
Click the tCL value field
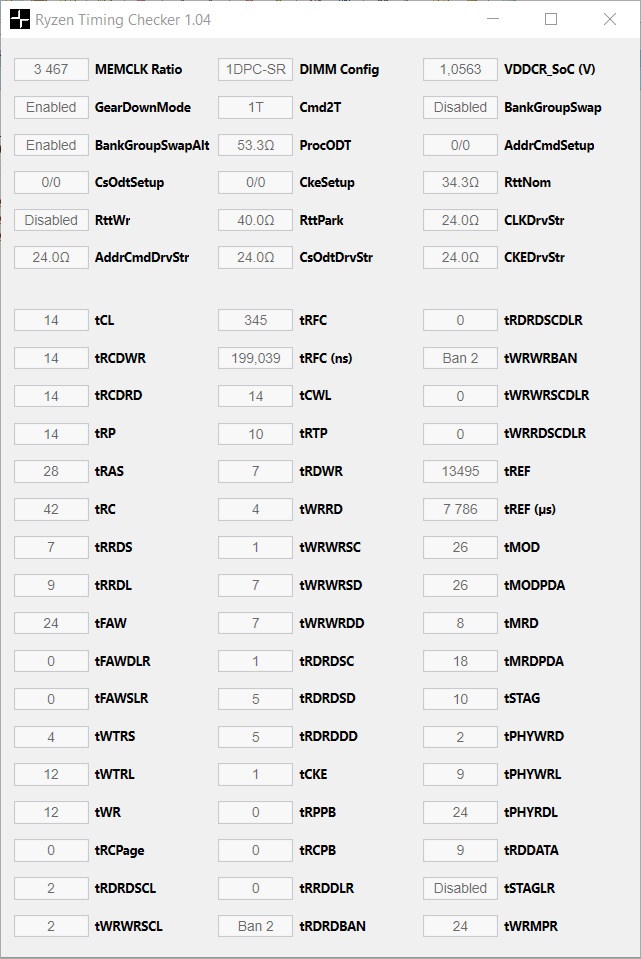click(51, 320)
